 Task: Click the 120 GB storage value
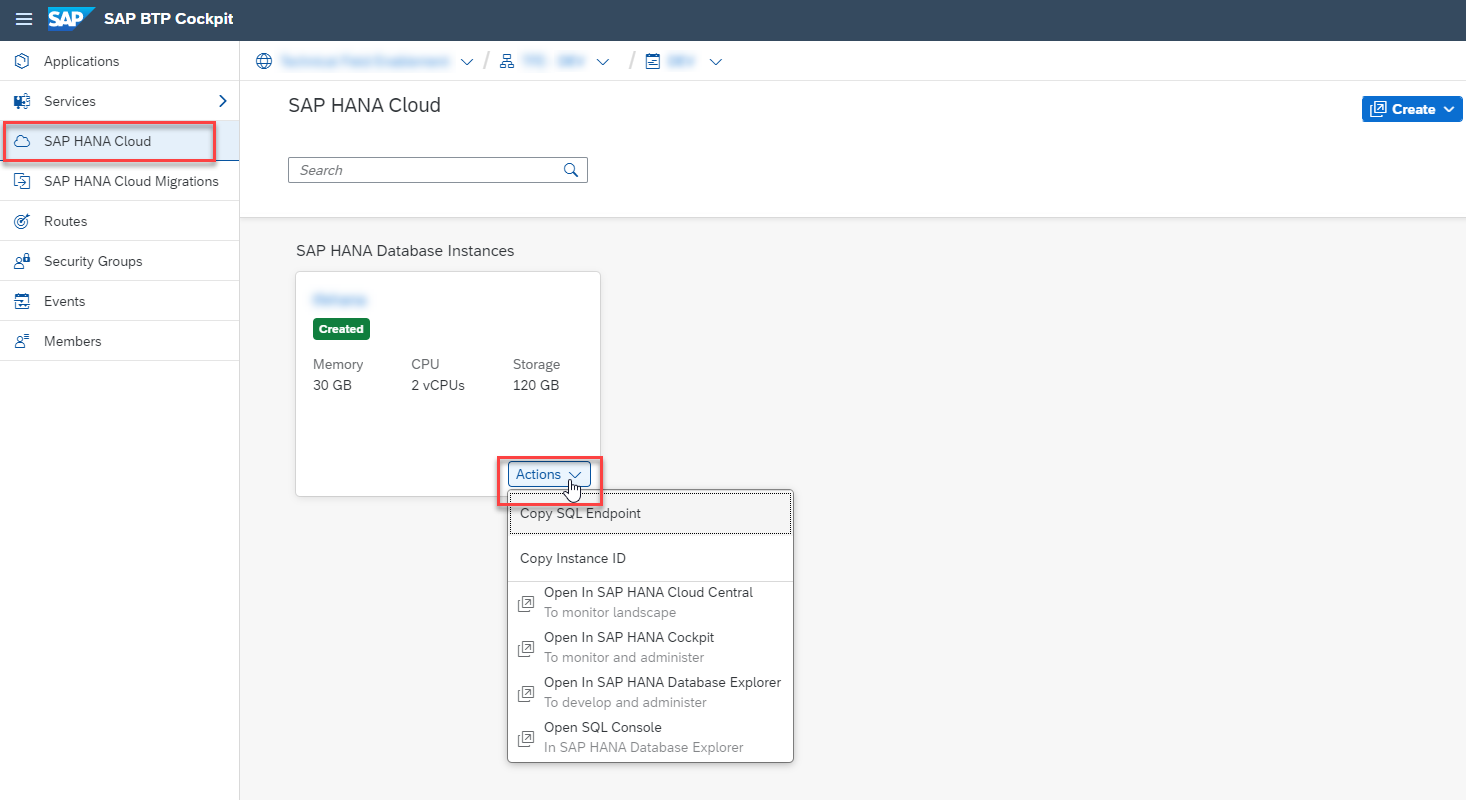pos(536,385)
